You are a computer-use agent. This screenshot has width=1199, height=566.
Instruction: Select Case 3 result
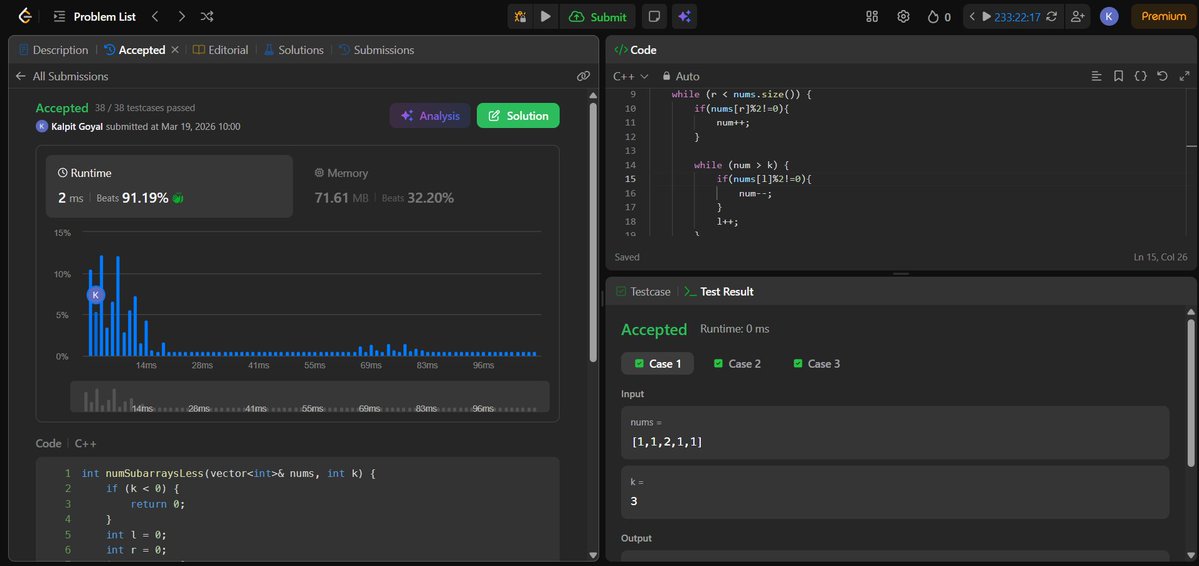[817, 363]
